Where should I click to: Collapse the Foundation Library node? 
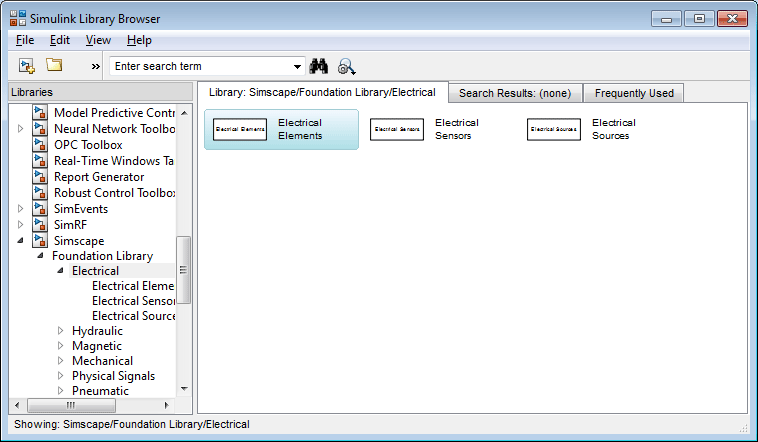[41, 255]
